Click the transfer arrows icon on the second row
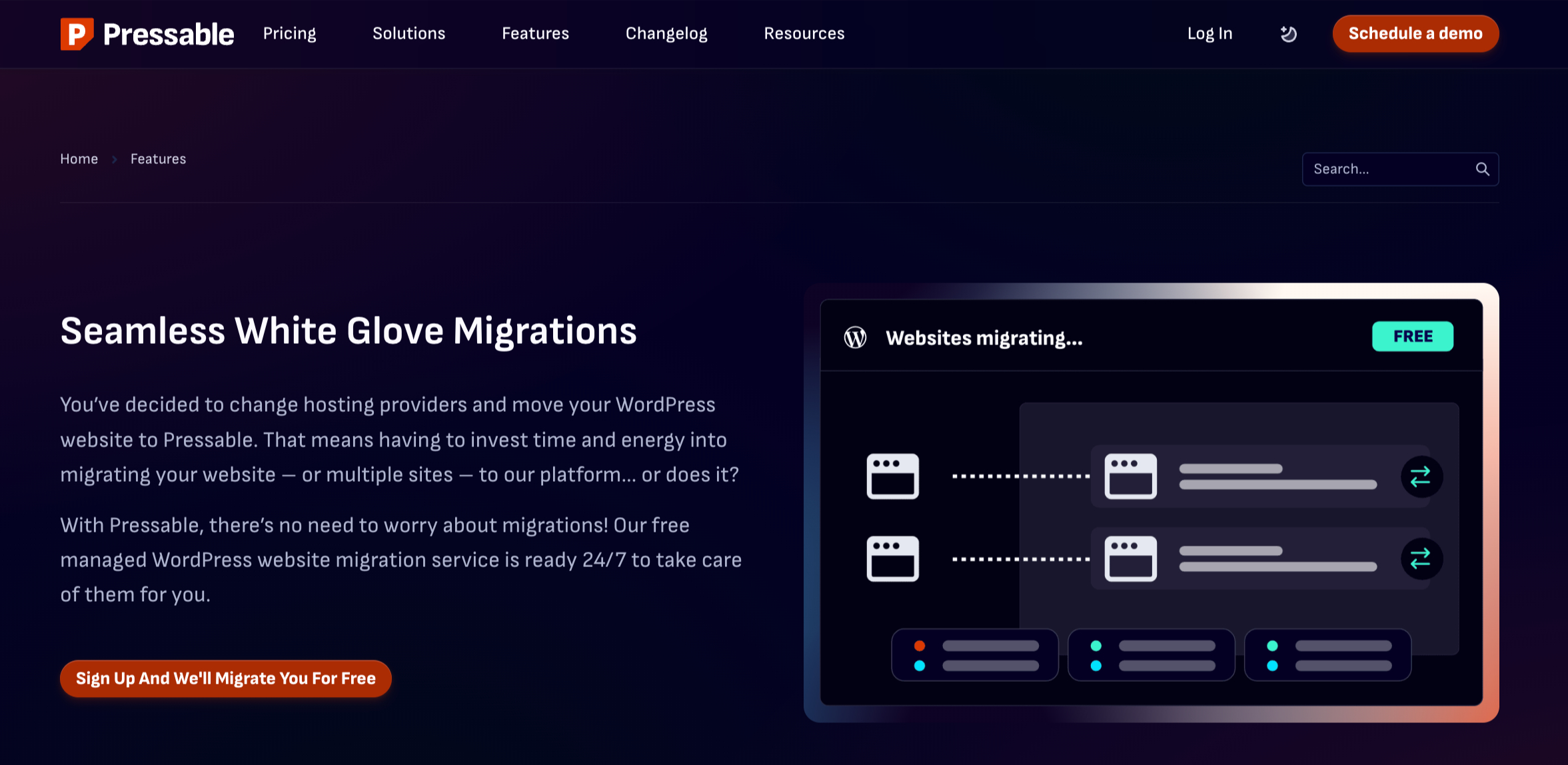Screen dimensions: 1568x765 1421,558
